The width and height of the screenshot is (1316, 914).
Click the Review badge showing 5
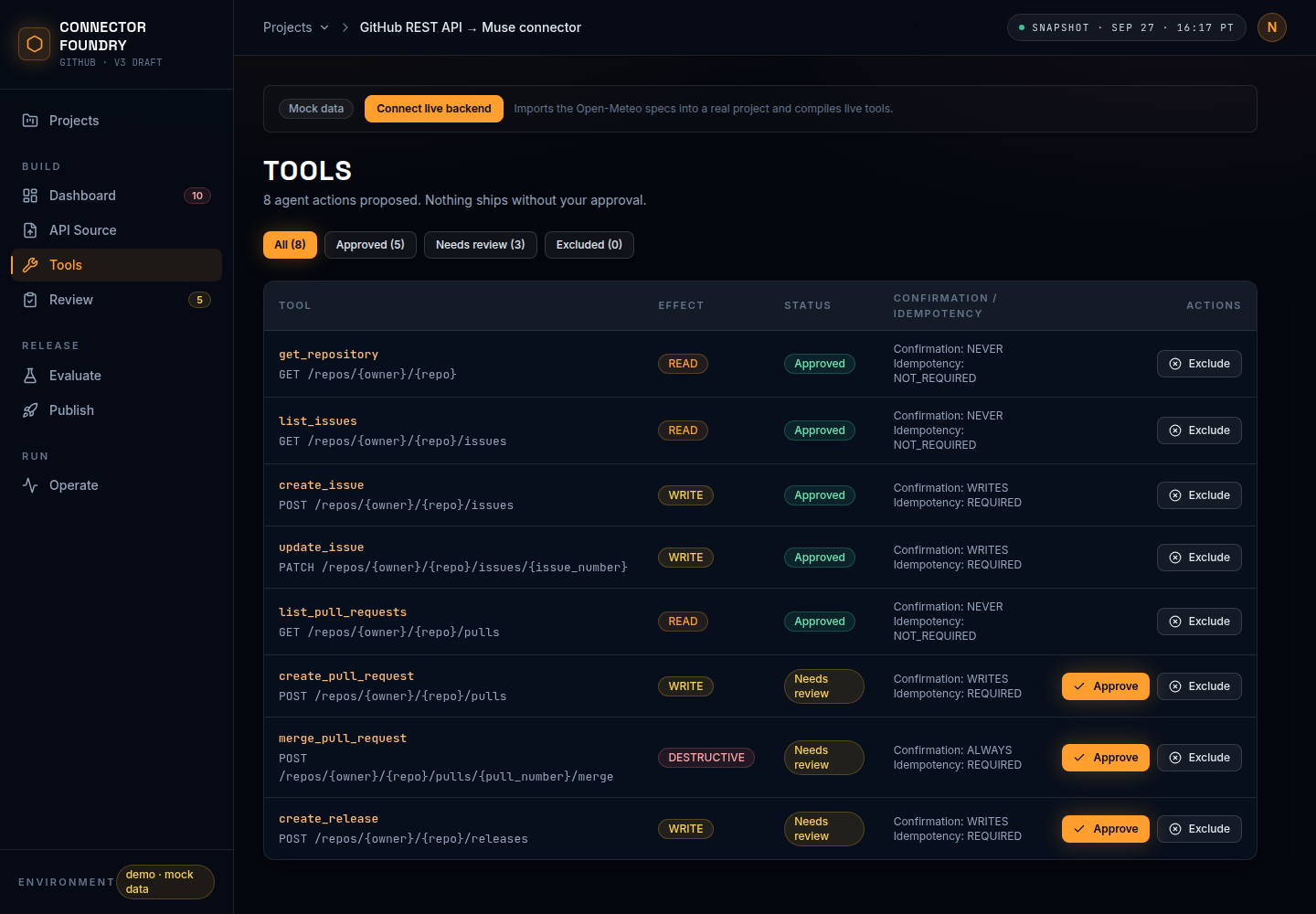199,300
